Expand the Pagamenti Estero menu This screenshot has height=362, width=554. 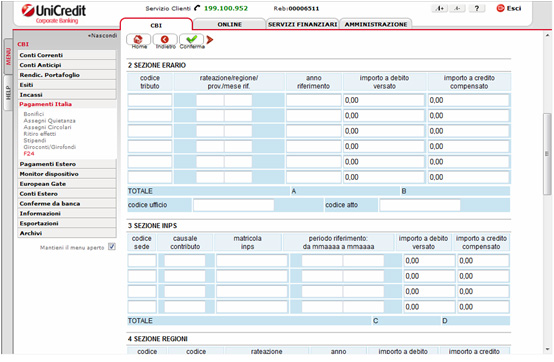click(x=67, y=164)
